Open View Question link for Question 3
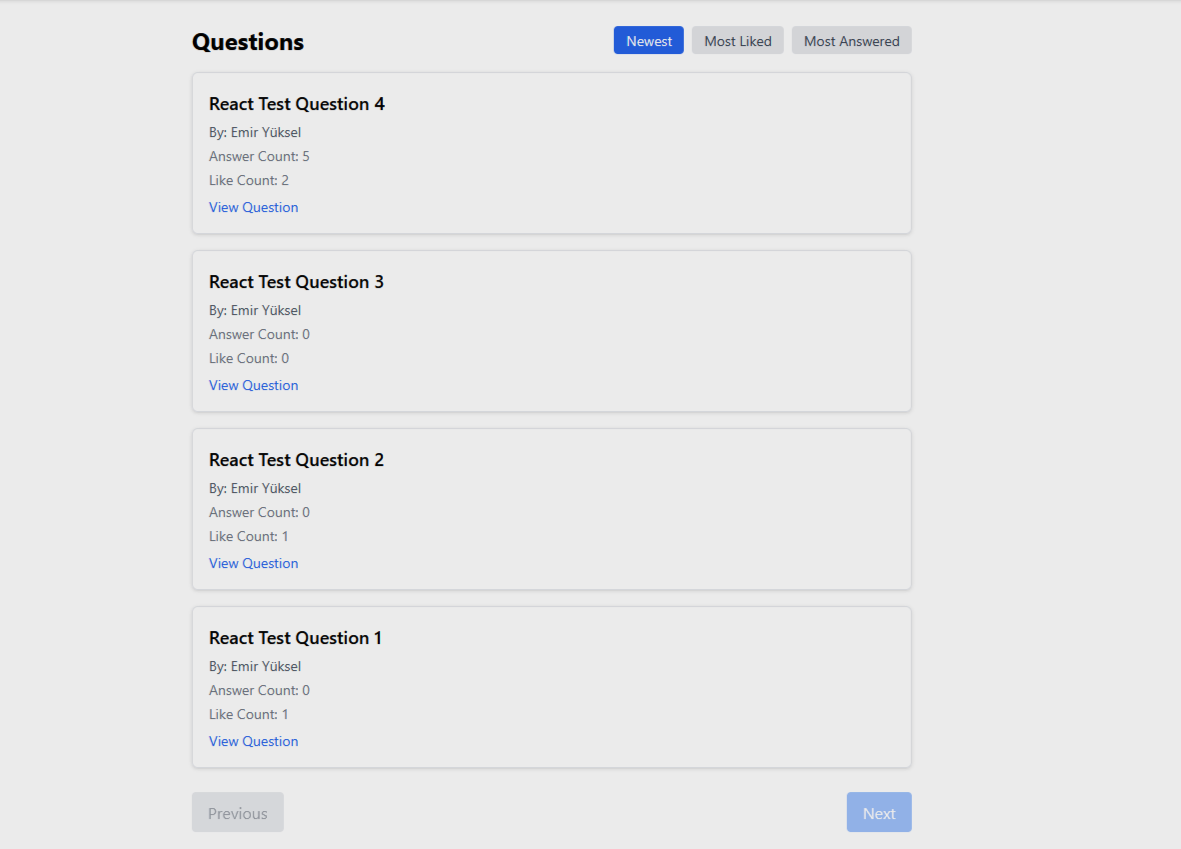Image resolution: width=1181 pixels, height=849 pixels. tap(253, 385)
